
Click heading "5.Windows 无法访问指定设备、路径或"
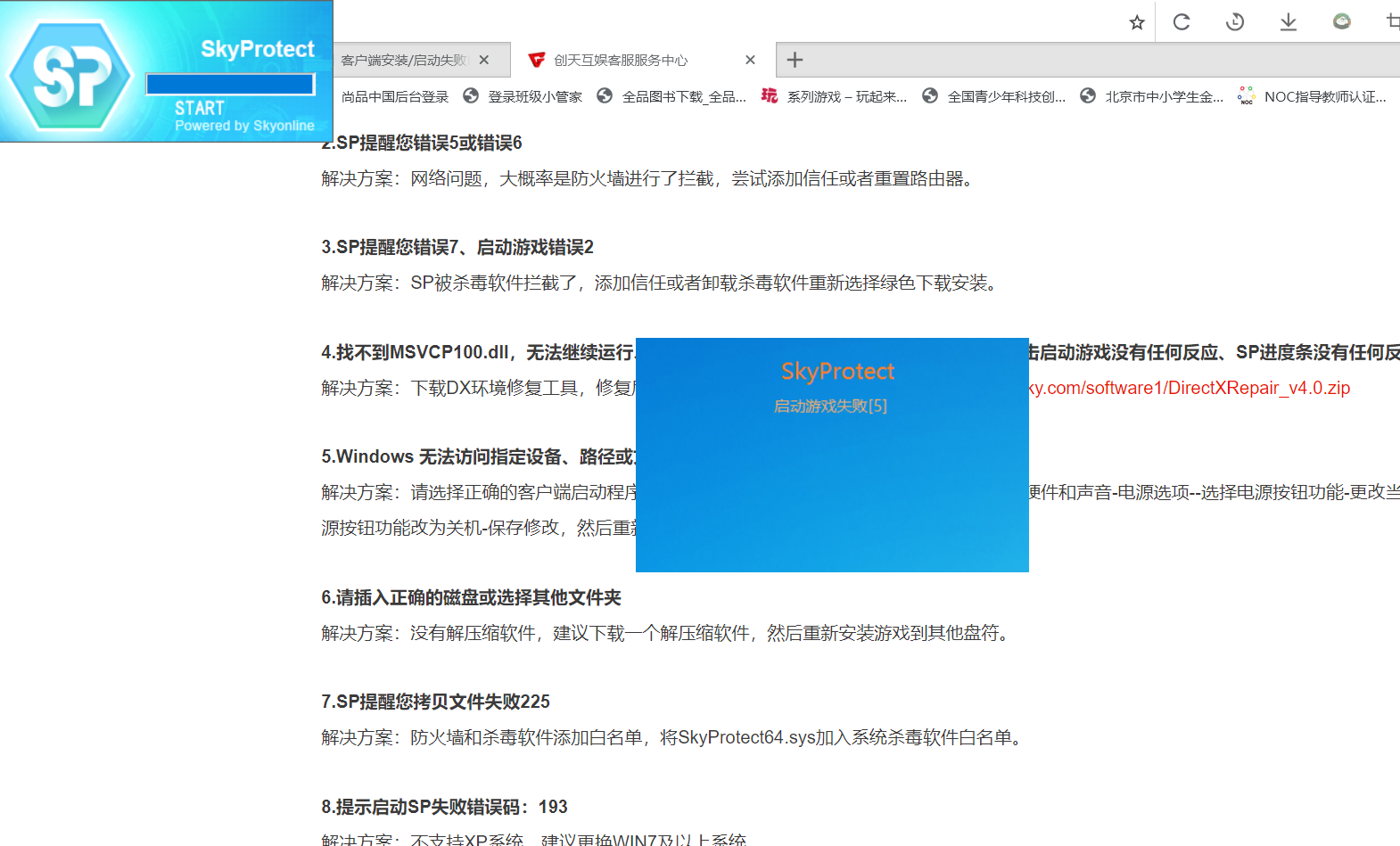[x=478, y=456]
